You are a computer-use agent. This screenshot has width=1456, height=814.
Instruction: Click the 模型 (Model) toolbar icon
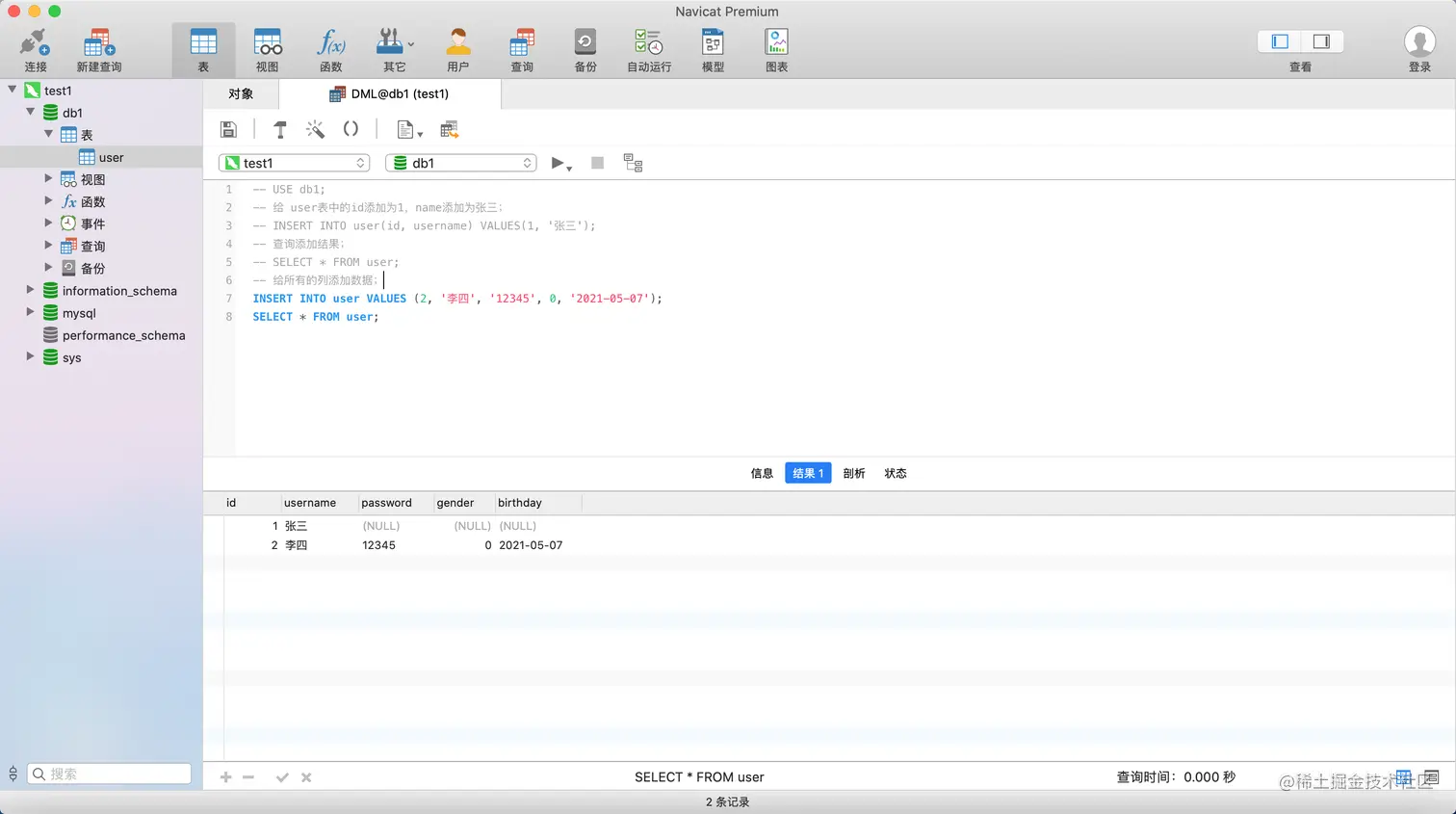[713, 43]
